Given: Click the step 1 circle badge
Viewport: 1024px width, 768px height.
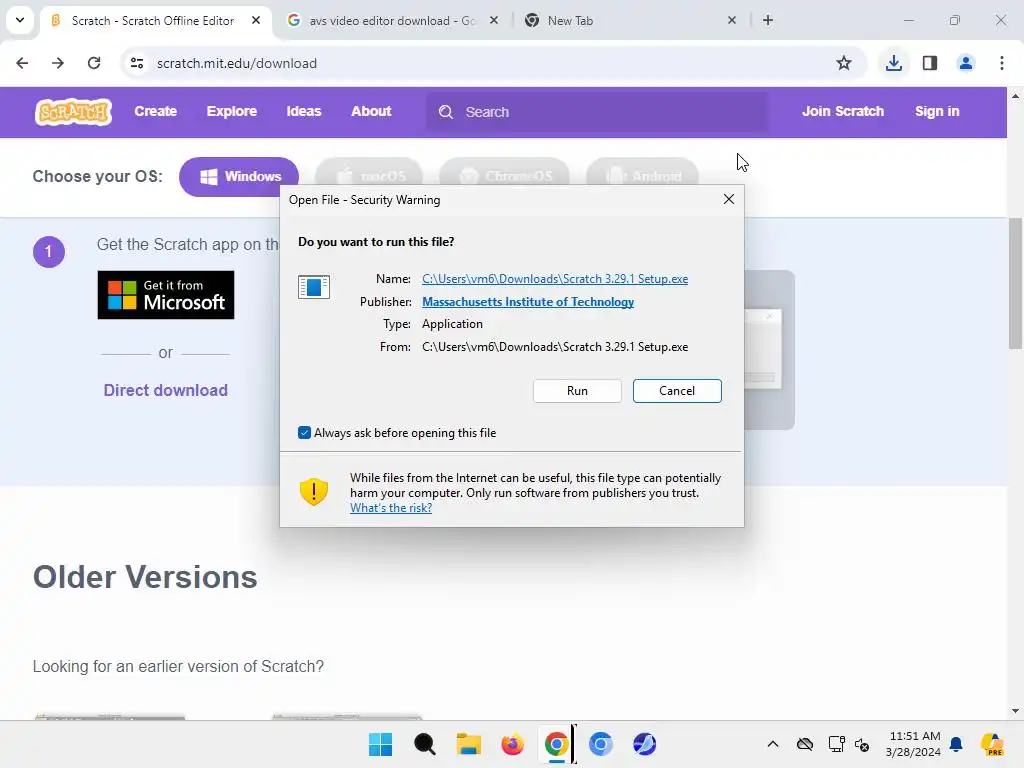Looking at the screenshot, I should 49,251.
